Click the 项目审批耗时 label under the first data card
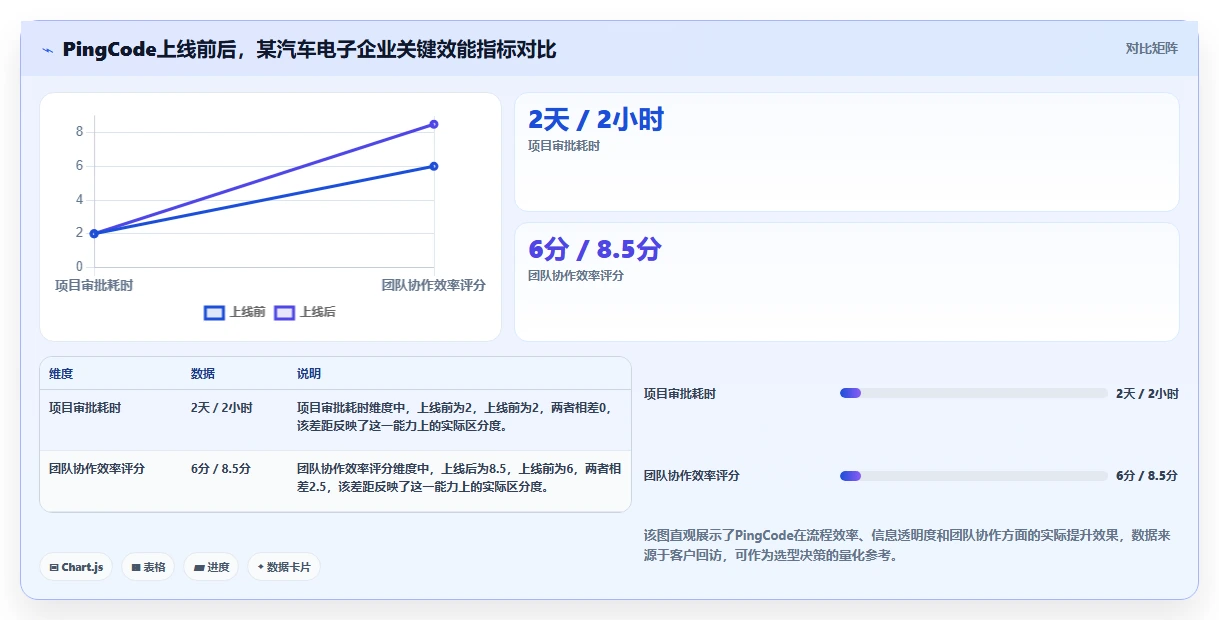Screen dimensions: 1219x620 [564, 146]
